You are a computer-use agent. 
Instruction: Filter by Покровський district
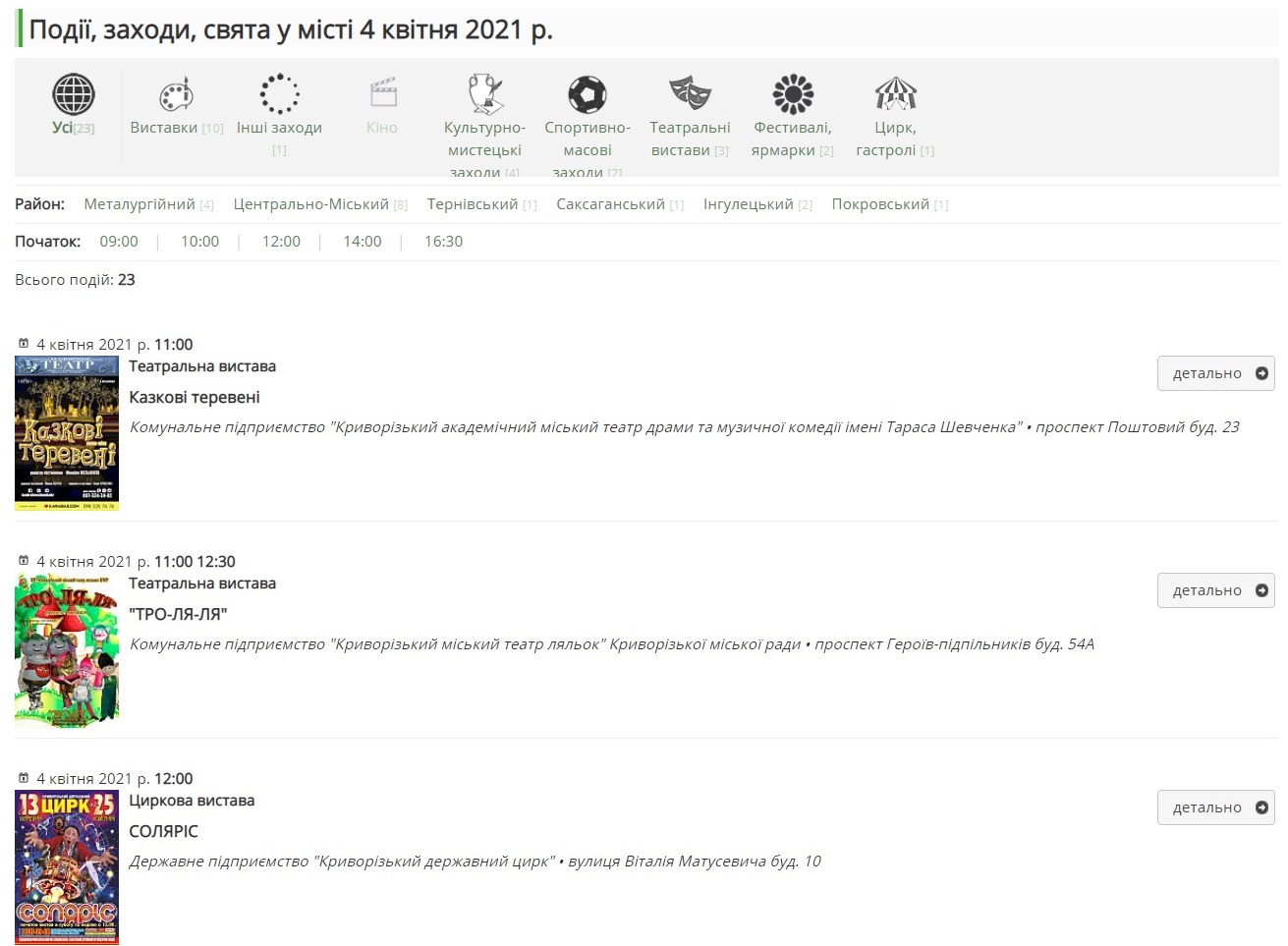(x=890, y=204)
